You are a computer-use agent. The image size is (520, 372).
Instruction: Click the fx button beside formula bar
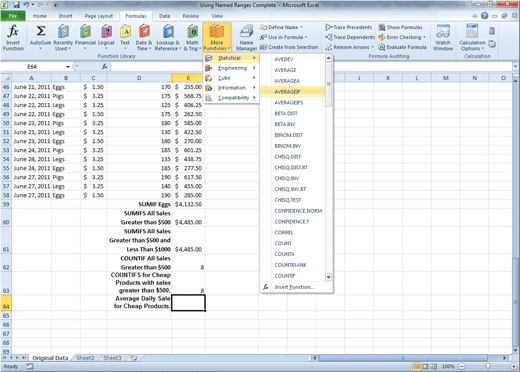click(105, 67)
